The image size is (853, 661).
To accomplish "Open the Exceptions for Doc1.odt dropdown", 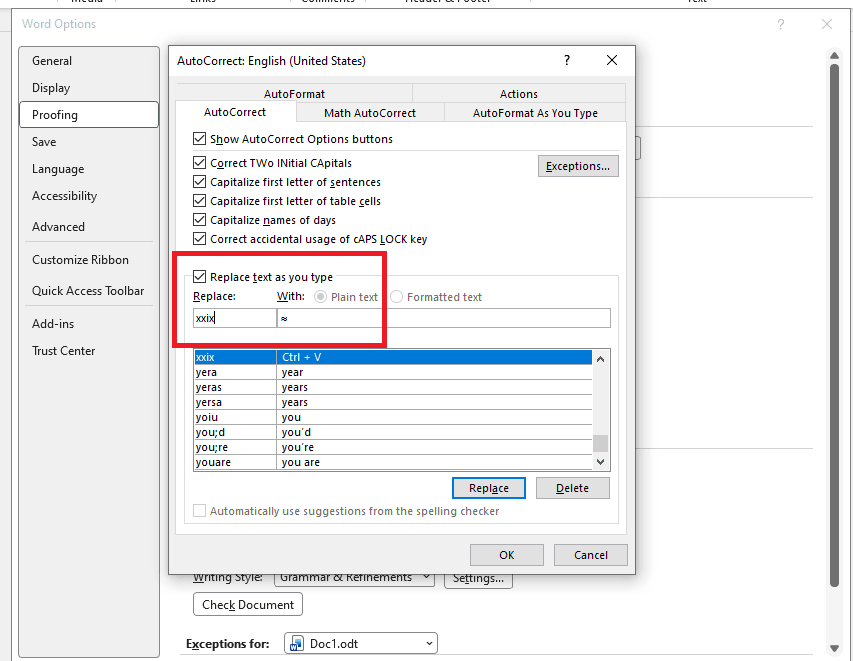I will pyautogui.click(x=361, y=644).
